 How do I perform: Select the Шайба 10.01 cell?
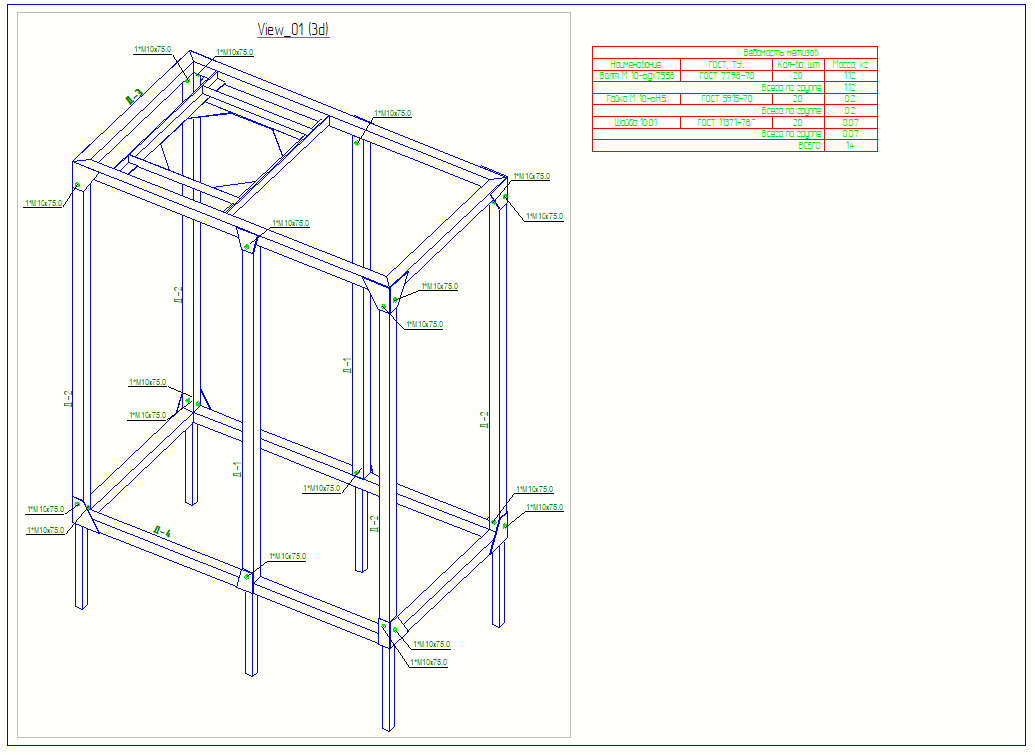(x=636, y=123)
